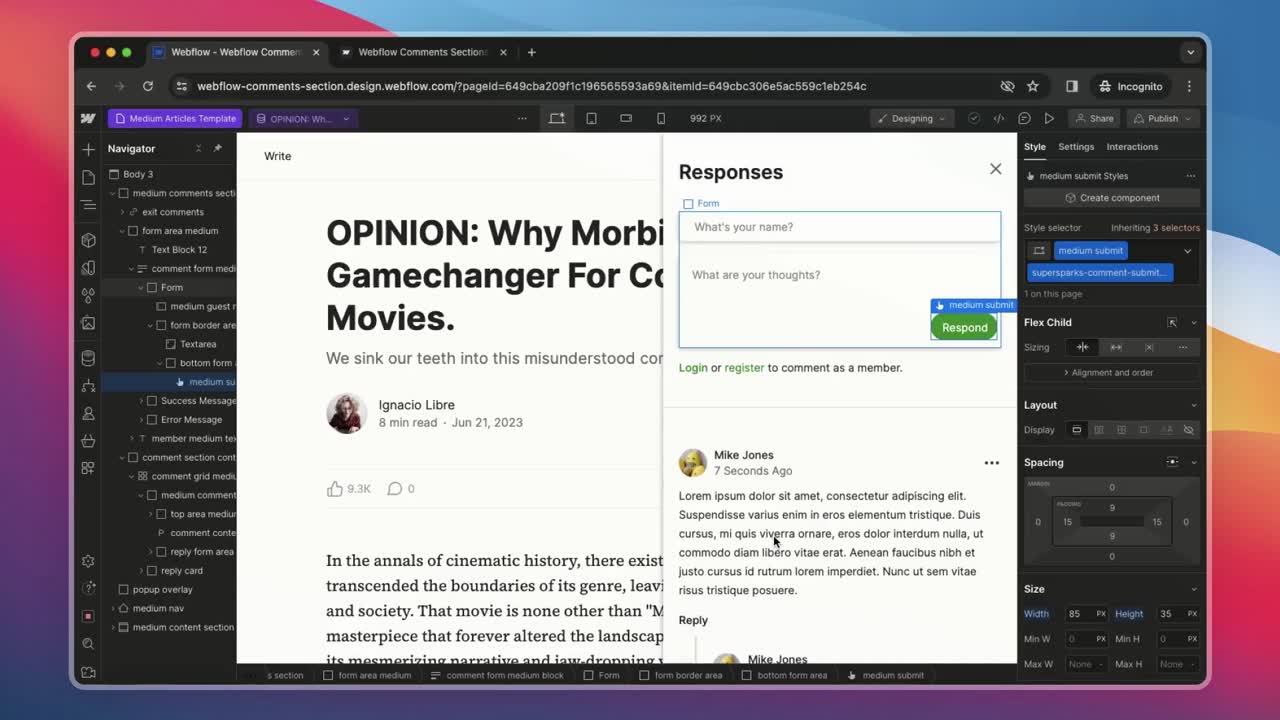Viewport: 1280px width, 720px height.
Task: Open the Designing mode dropdown
Action: pos(911,118)
